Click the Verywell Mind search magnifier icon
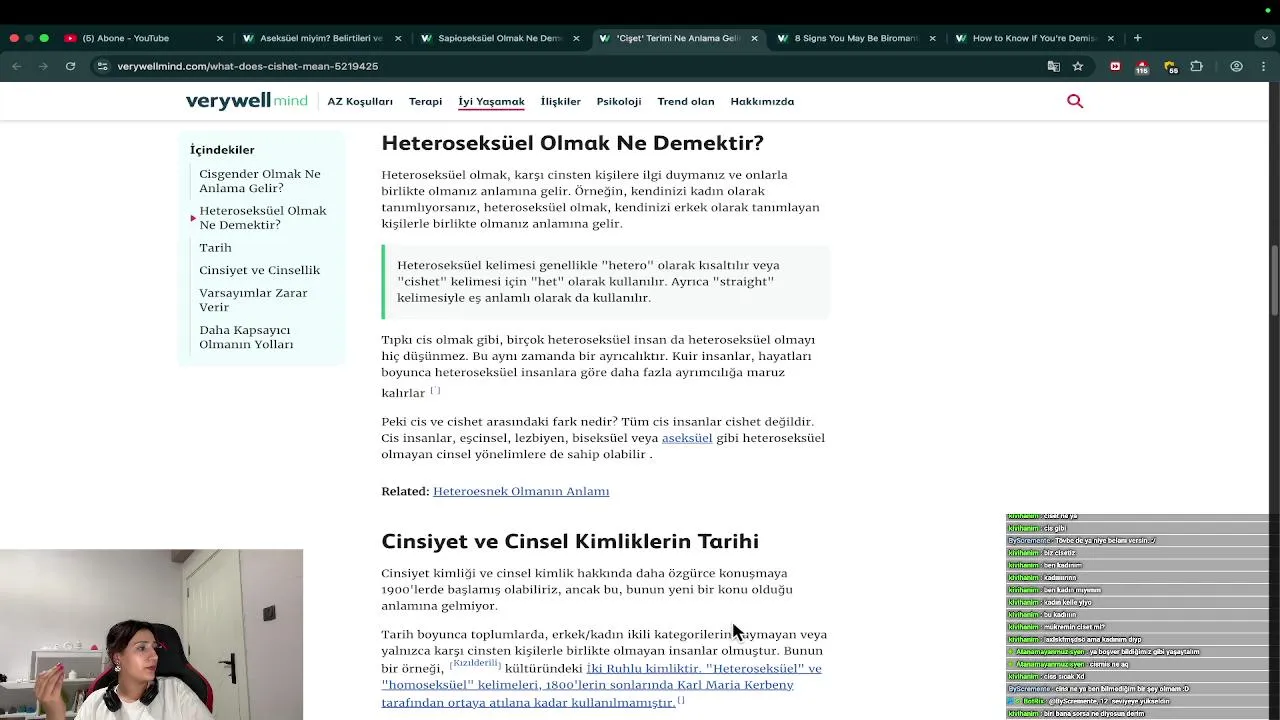Viewport: 1280px width, 720px height. point(1075,101)
